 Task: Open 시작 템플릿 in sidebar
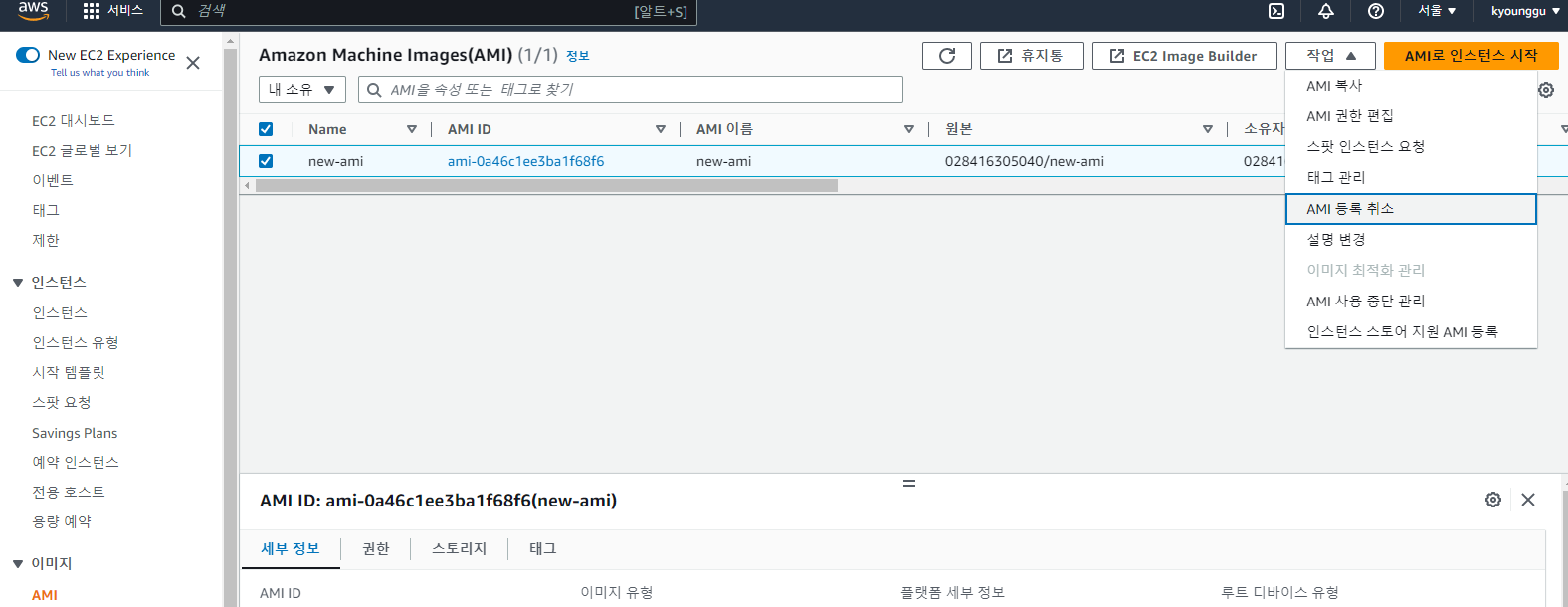[69, 373]
